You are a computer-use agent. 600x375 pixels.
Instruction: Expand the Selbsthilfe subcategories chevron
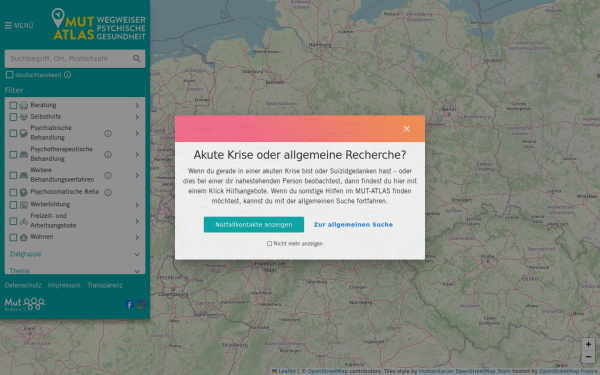coord(137,117)
